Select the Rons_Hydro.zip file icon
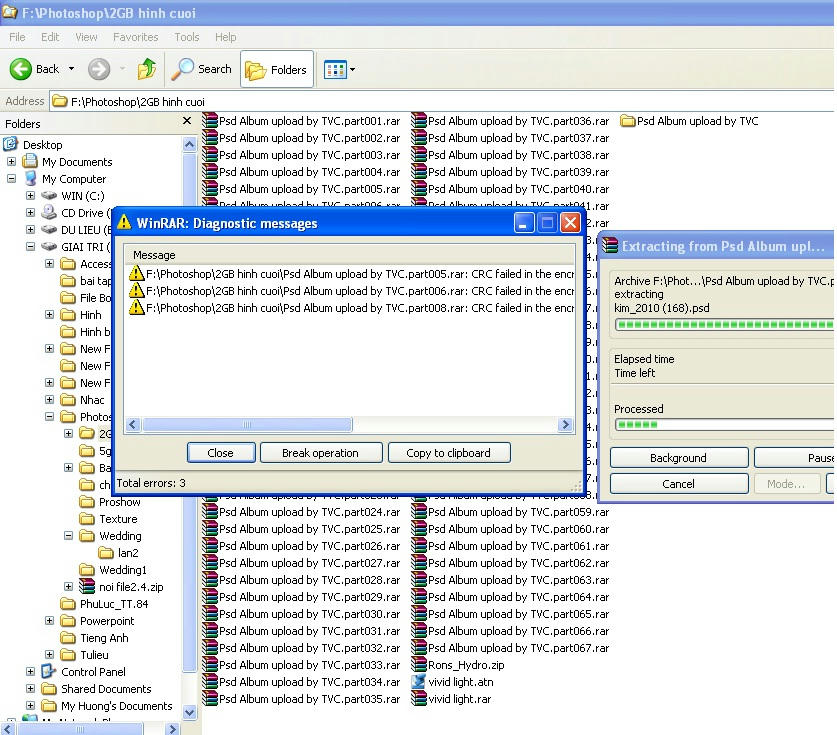This screenshot has width=837, height=735. (x=419, y=665)
